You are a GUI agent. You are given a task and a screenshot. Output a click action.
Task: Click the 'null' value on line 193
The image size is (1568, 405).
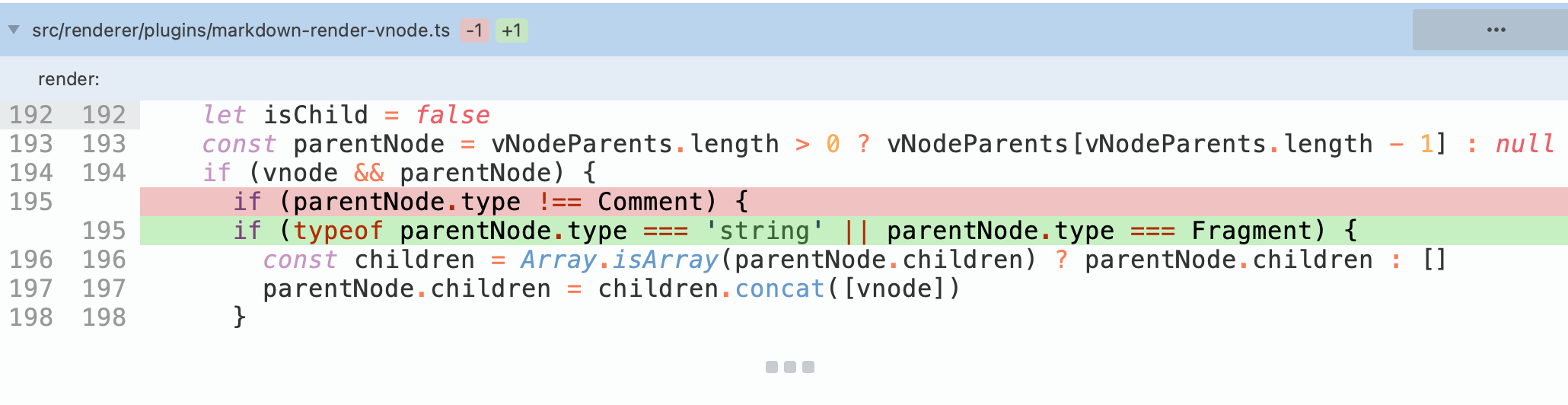point(1524,144)
